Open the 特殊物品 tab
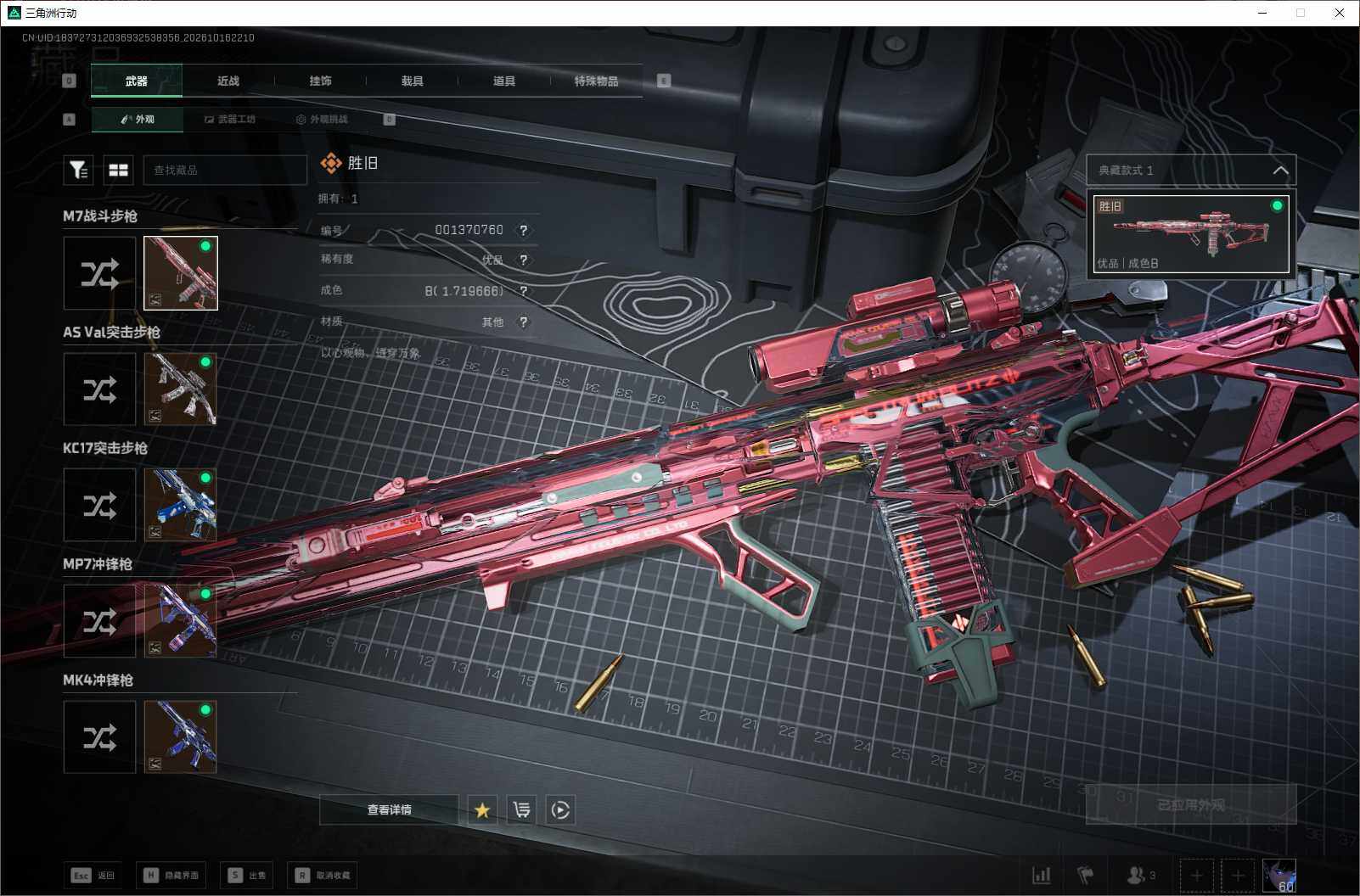Image resolution: width=1360 pixels, height=896 pixels. coord(596,81)
